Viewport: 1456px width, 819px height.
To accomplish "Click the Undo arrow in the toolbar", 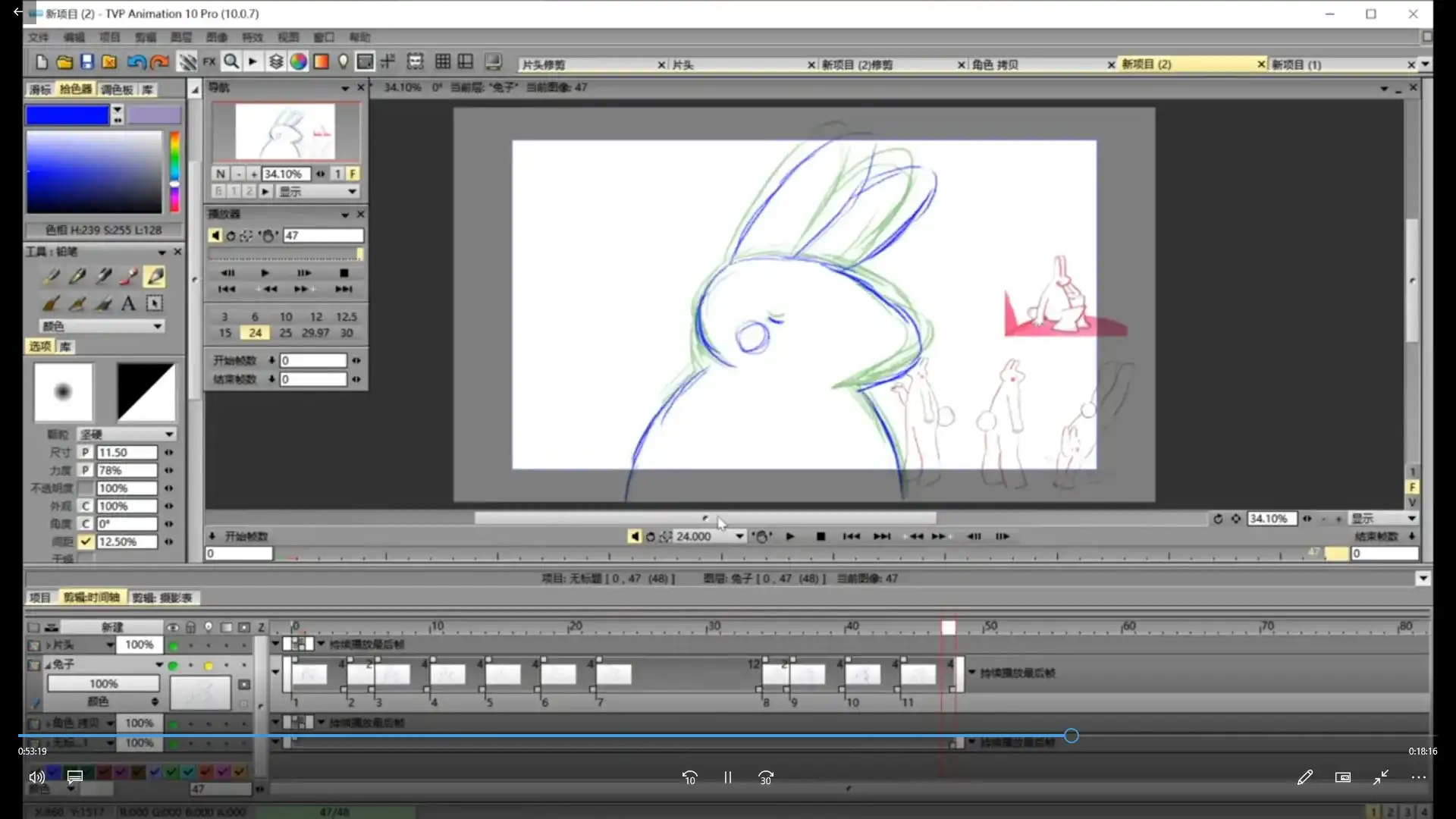I will (136, 62).
